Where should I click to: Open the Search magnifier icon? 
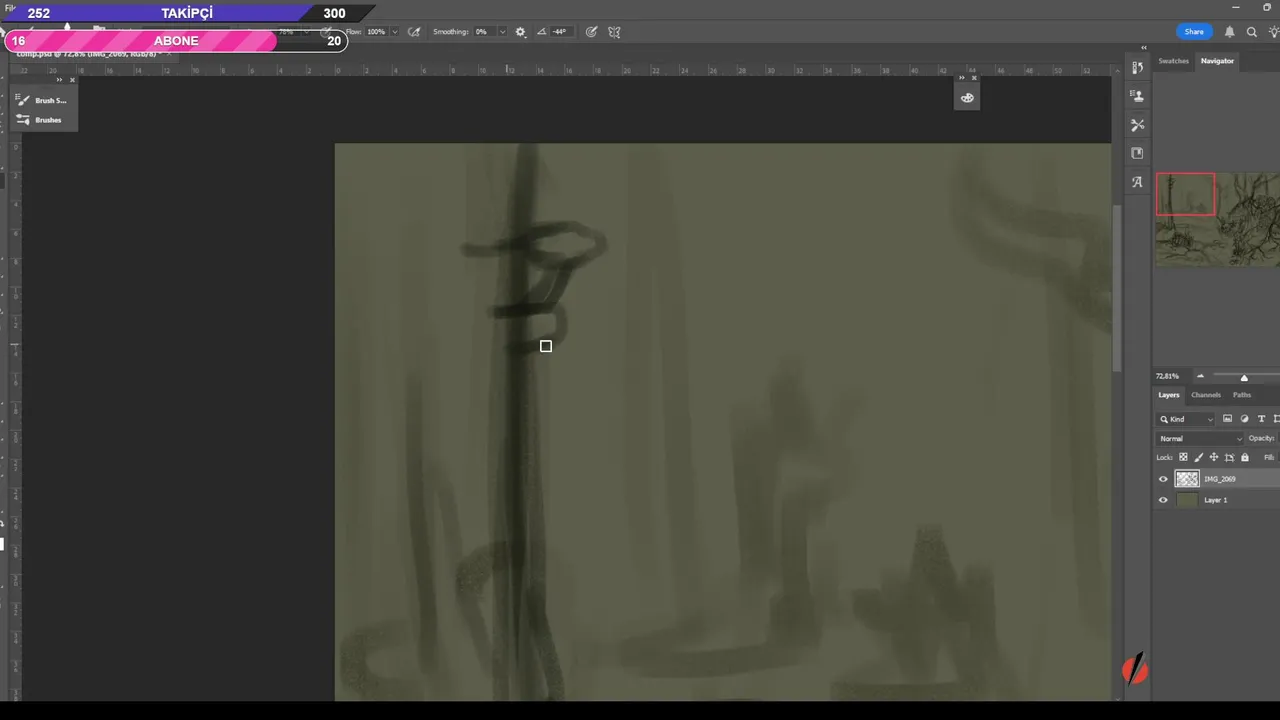click(1251, 32)
